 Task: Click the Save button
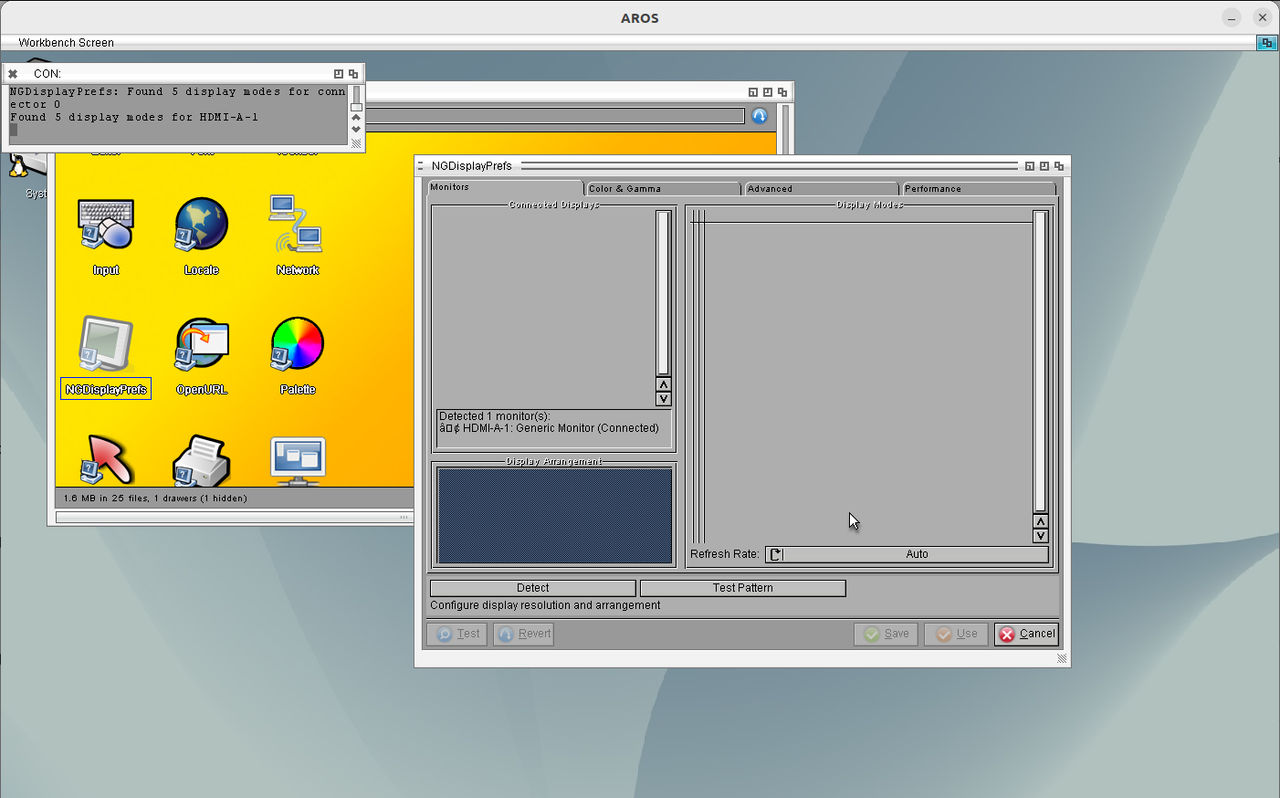click(886, 634)
